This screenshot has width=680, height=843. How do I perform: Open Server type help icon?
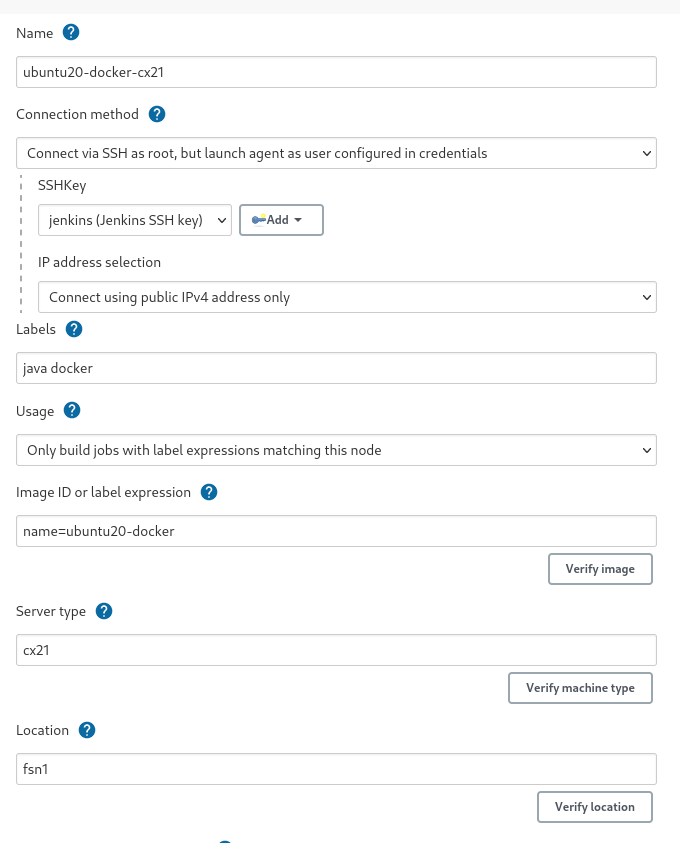tap(104, 611)
